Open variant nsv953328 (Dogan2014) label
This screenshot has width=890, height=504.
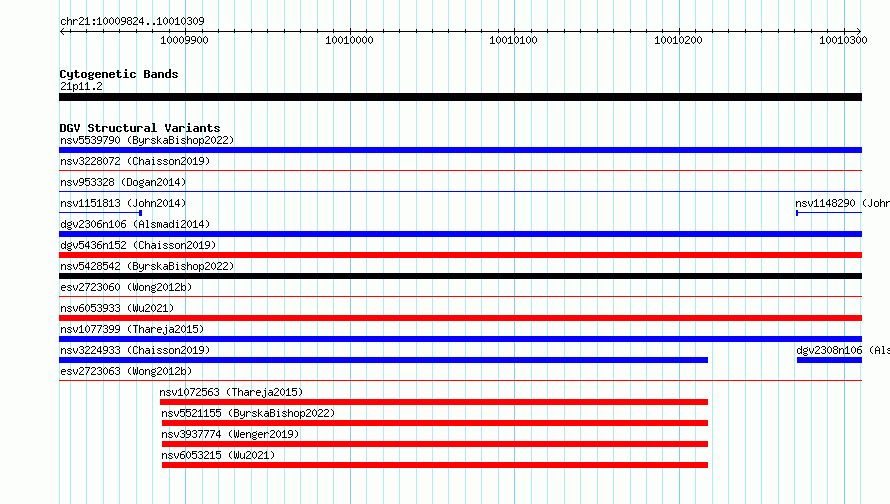coord(123,182)
